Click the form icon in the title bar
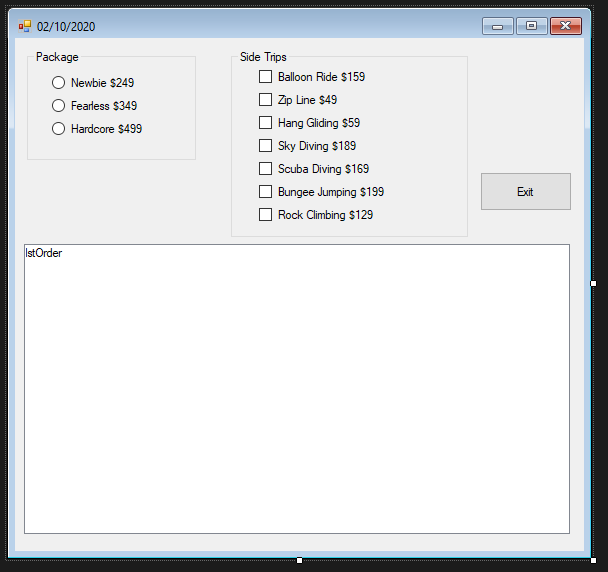The height and width of the screenshot is (572, 608). coord(25,26)
